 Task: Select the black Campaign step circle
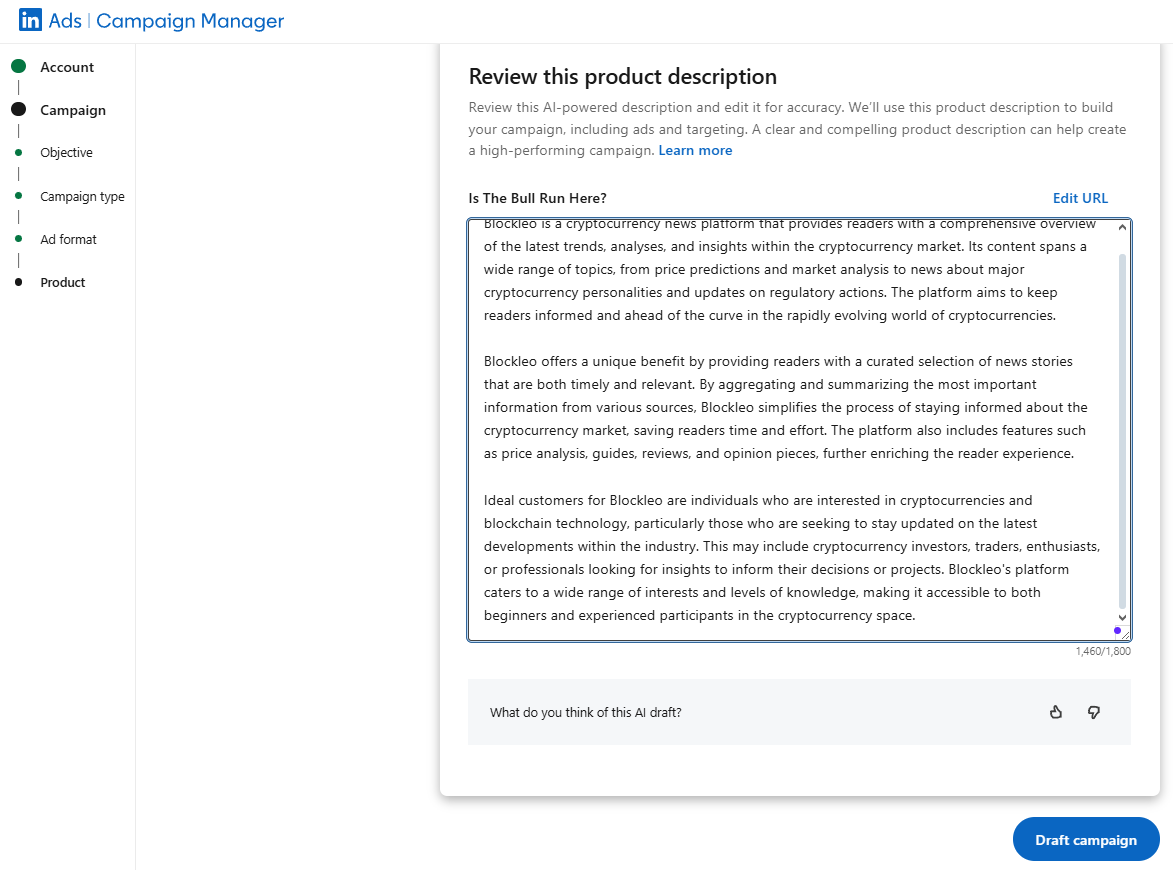point(19,109)
